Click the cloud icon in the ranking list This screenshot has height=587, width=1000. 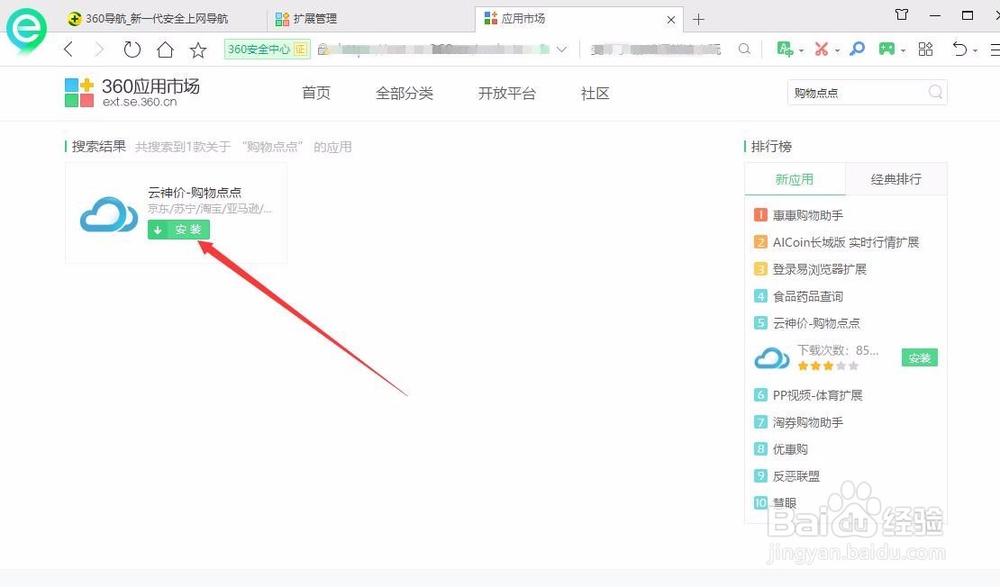tap(772, 358)
